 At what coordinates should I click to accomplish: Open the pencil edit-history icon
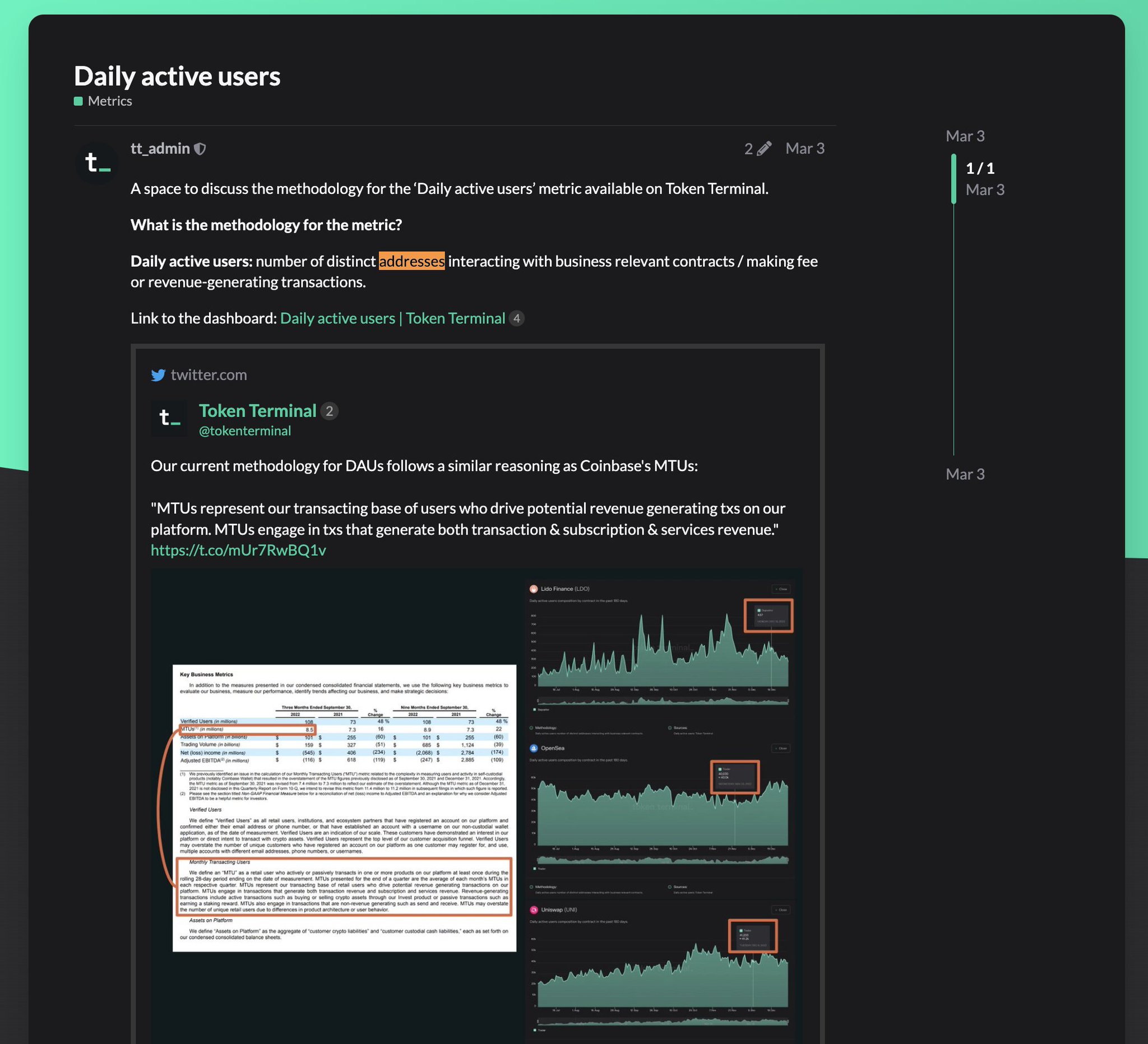pyautogui.click(x=763, y=149)
